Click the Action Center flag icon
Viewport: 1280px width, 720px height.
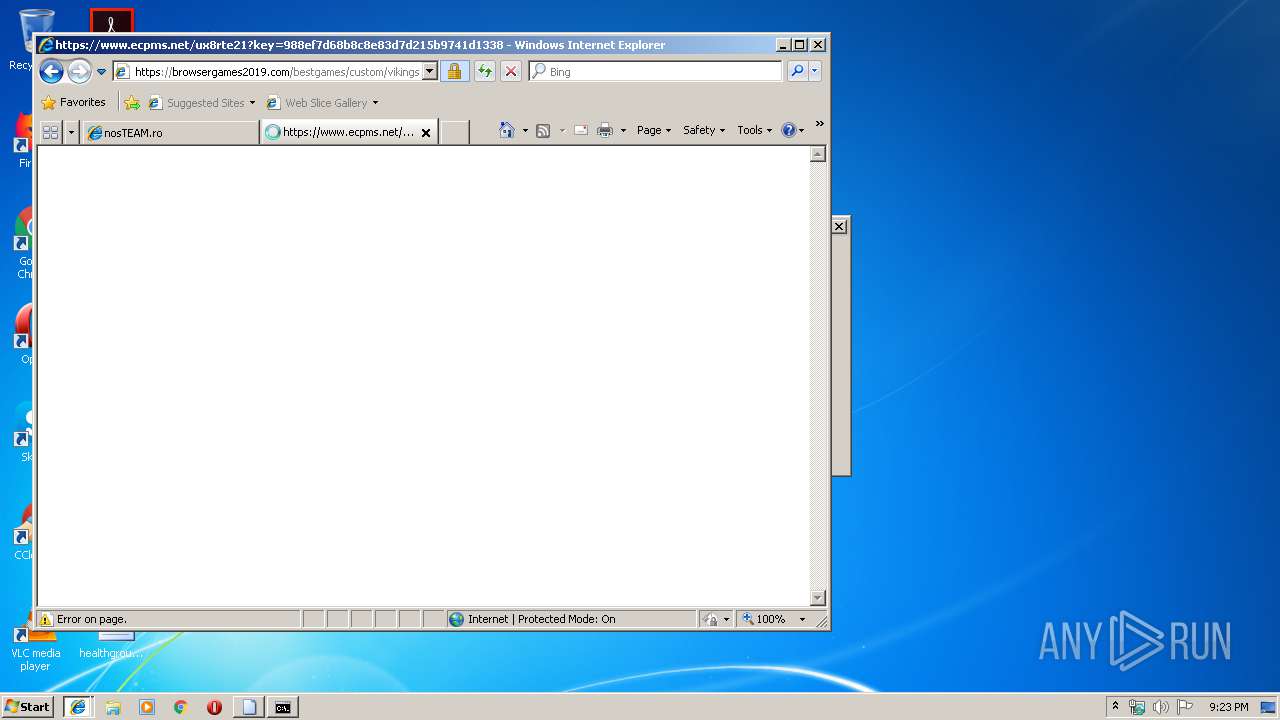tap(1185, 707)
